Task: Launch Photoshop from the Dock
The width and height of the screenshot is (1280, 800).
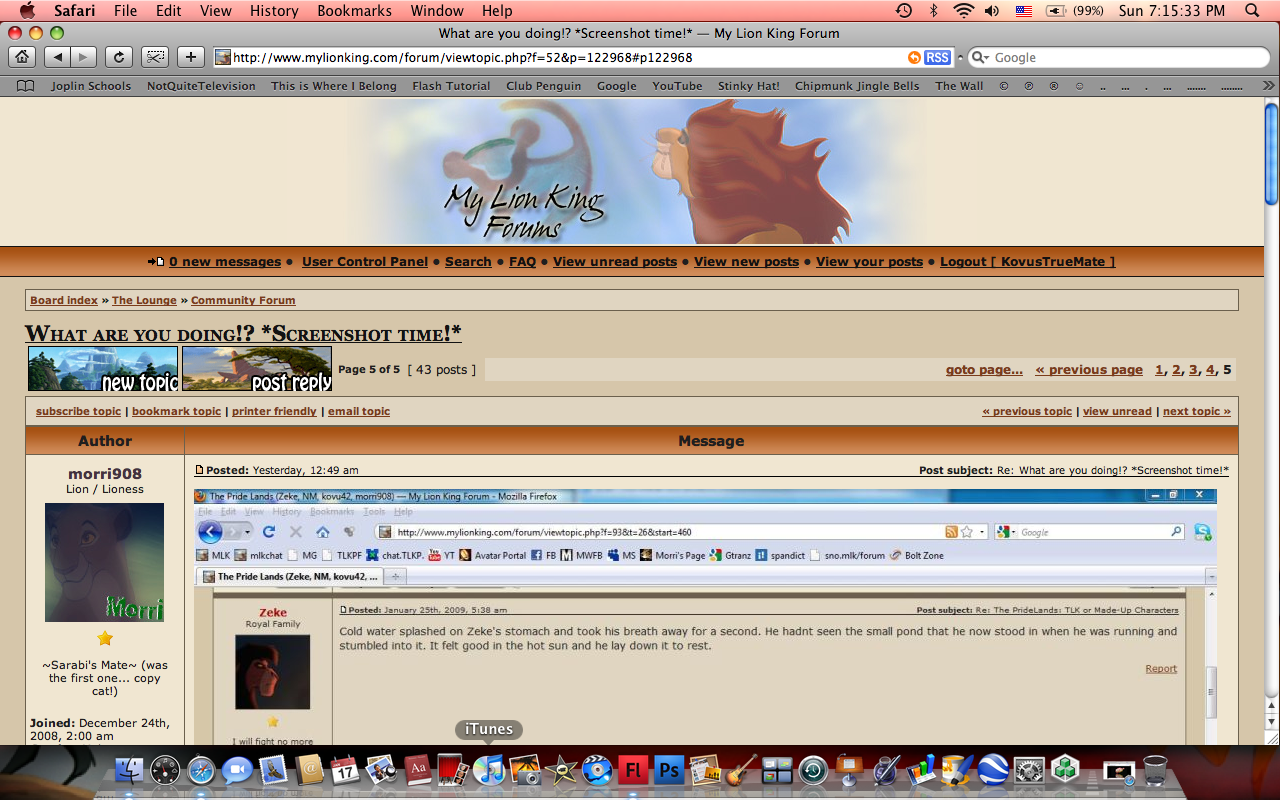Action: click(x=669, y=771)
